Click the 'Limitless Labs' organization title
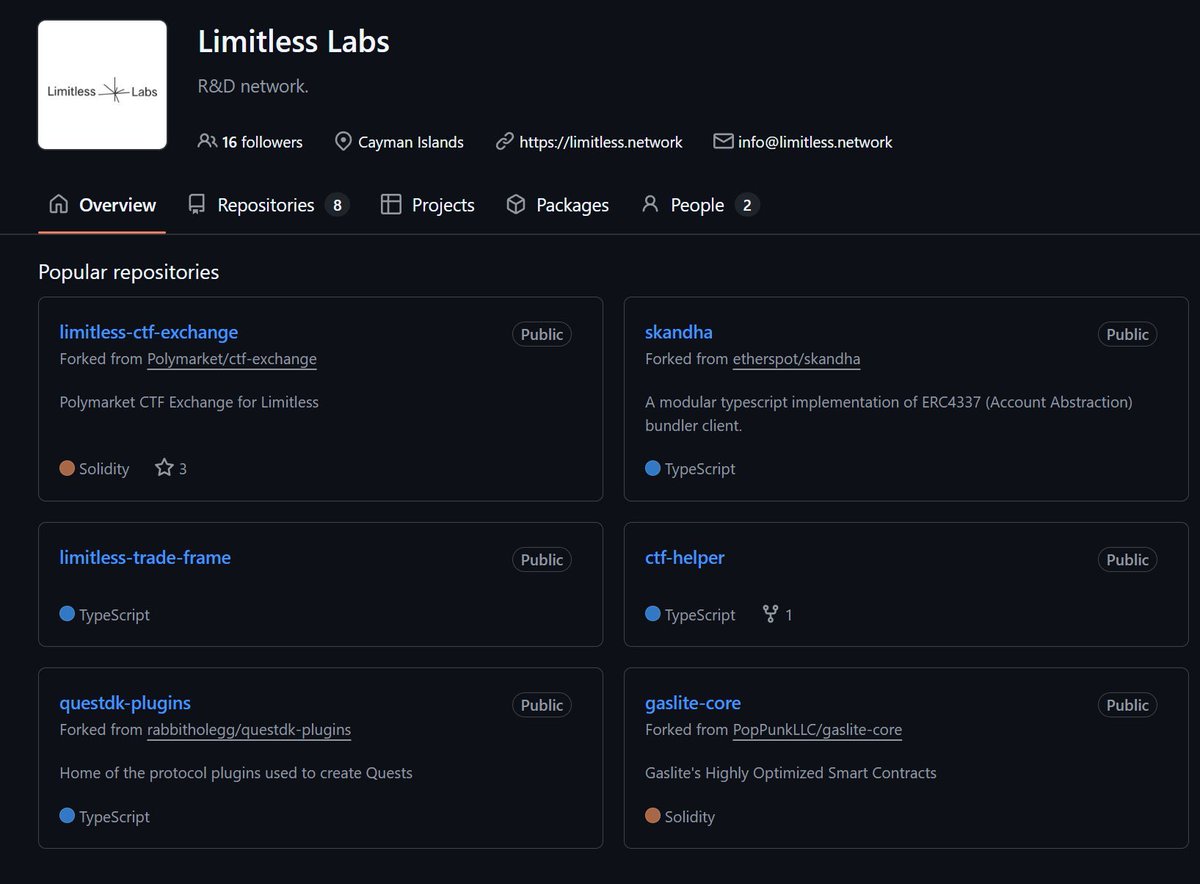This screenshot has width=1200, height=884. [294, 42]
